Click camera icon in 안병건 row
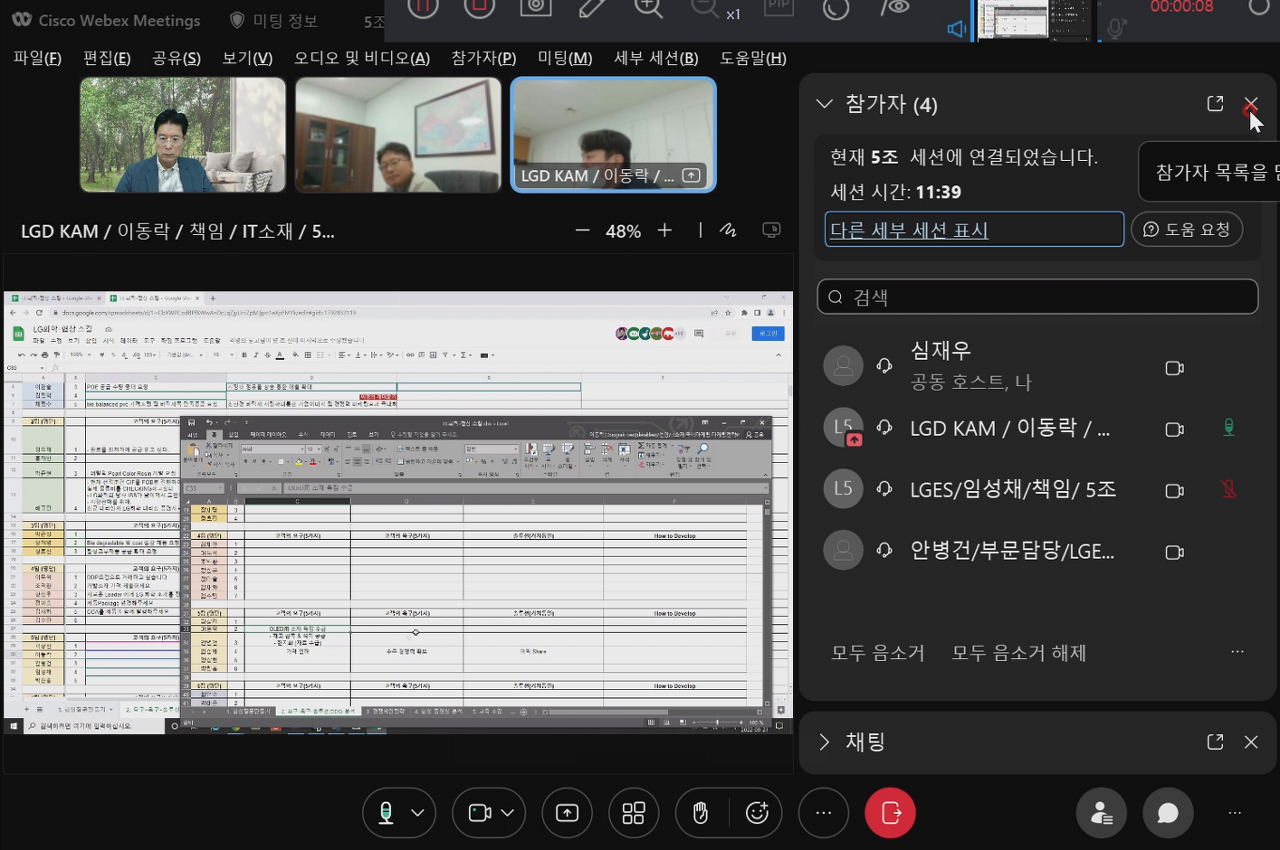1280x850 pixels. 1175,552
